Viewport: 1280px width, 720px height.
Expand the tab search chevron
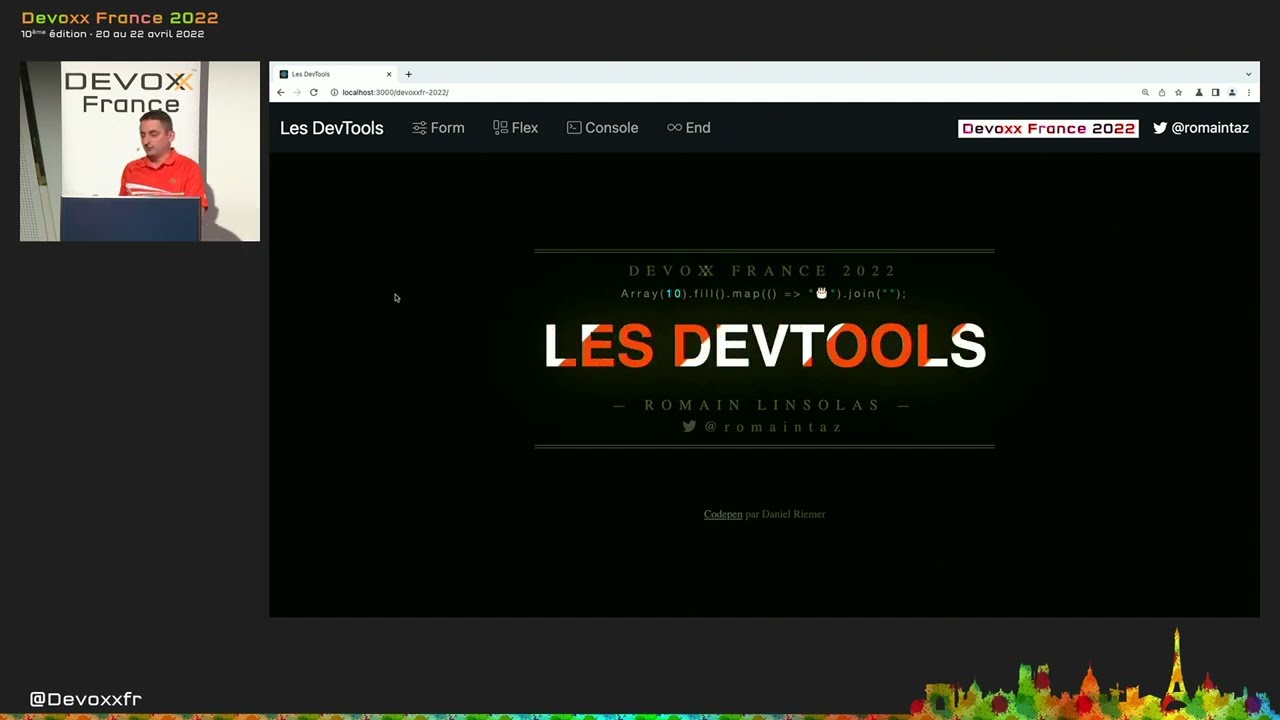pyautogui.click(x=1248, y=74)
